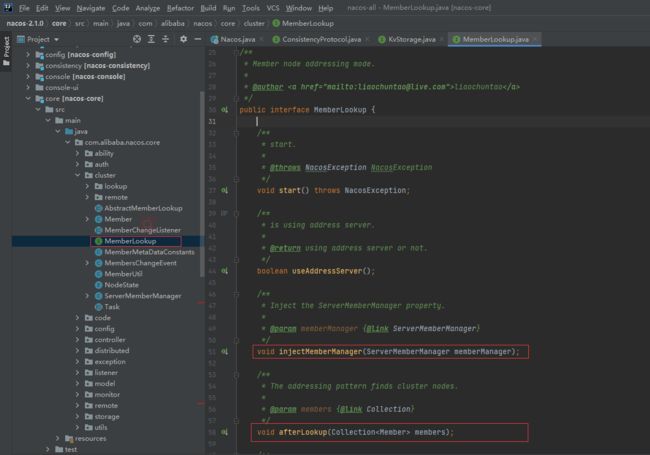This screenshot has height=455, width=650.
Task: Collapse Javadoc fold marker above start()
Action: [236, 133]
